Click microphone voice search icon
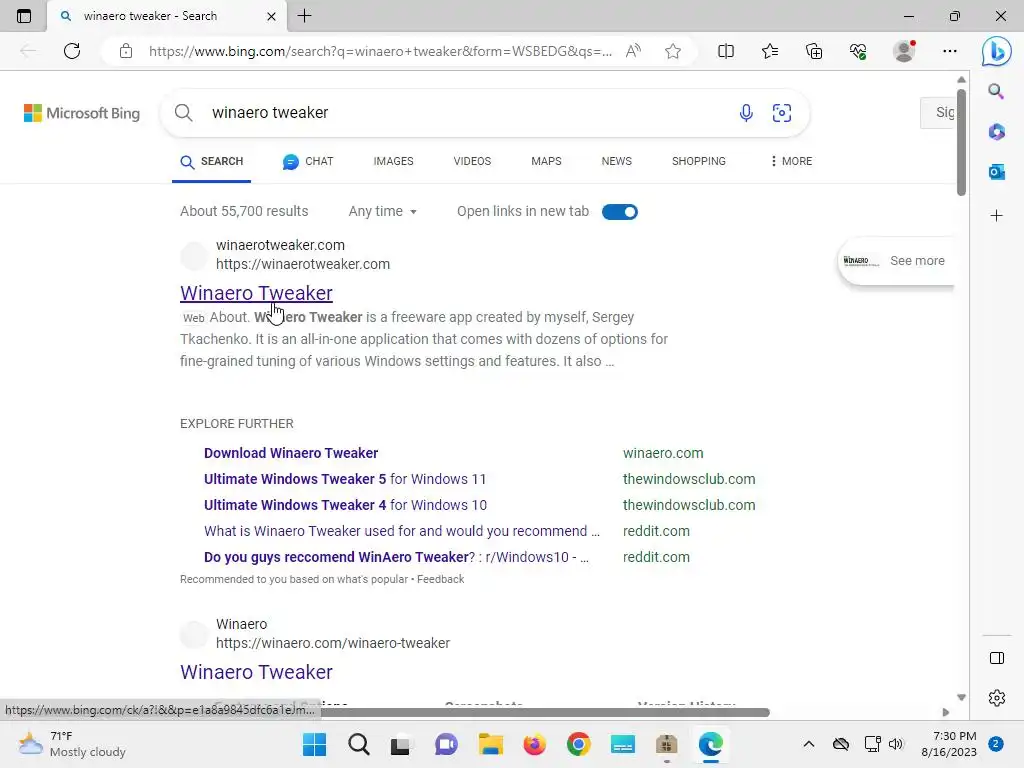Viewport: 1024px width, 768px height. 746,113
